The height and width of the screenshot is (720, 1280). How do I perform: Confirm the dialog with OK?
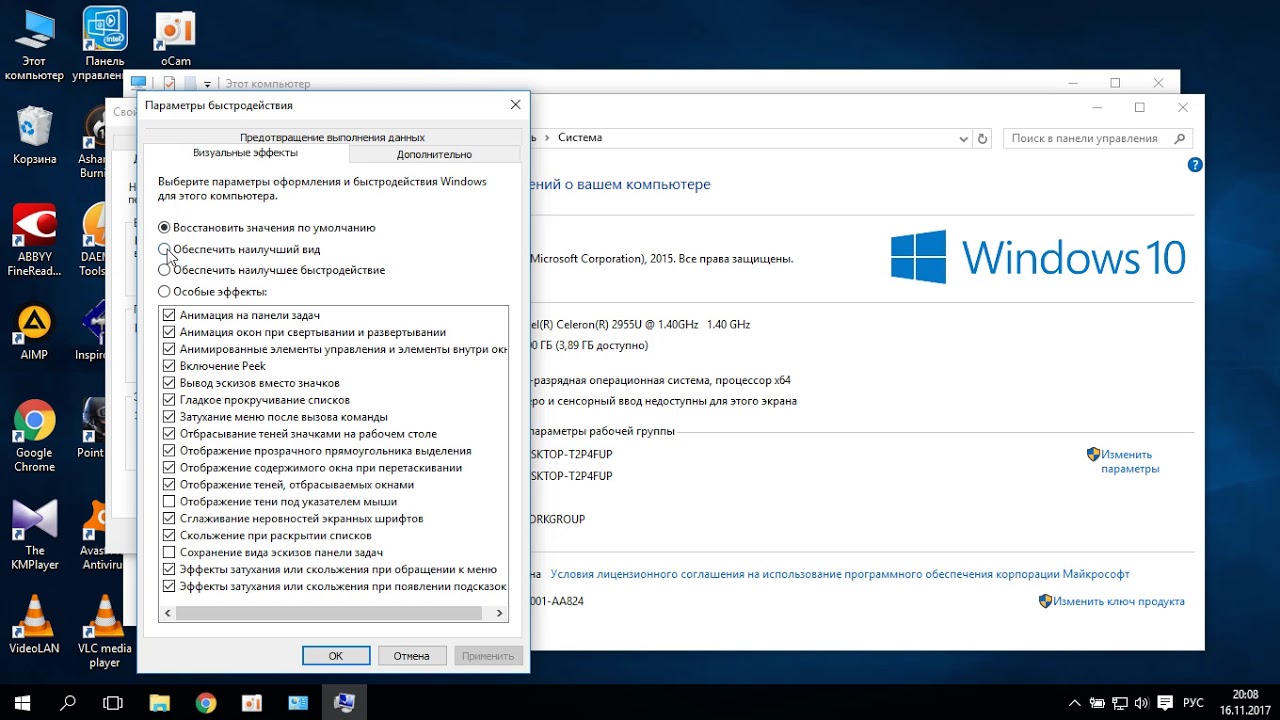tap(336, 656)
